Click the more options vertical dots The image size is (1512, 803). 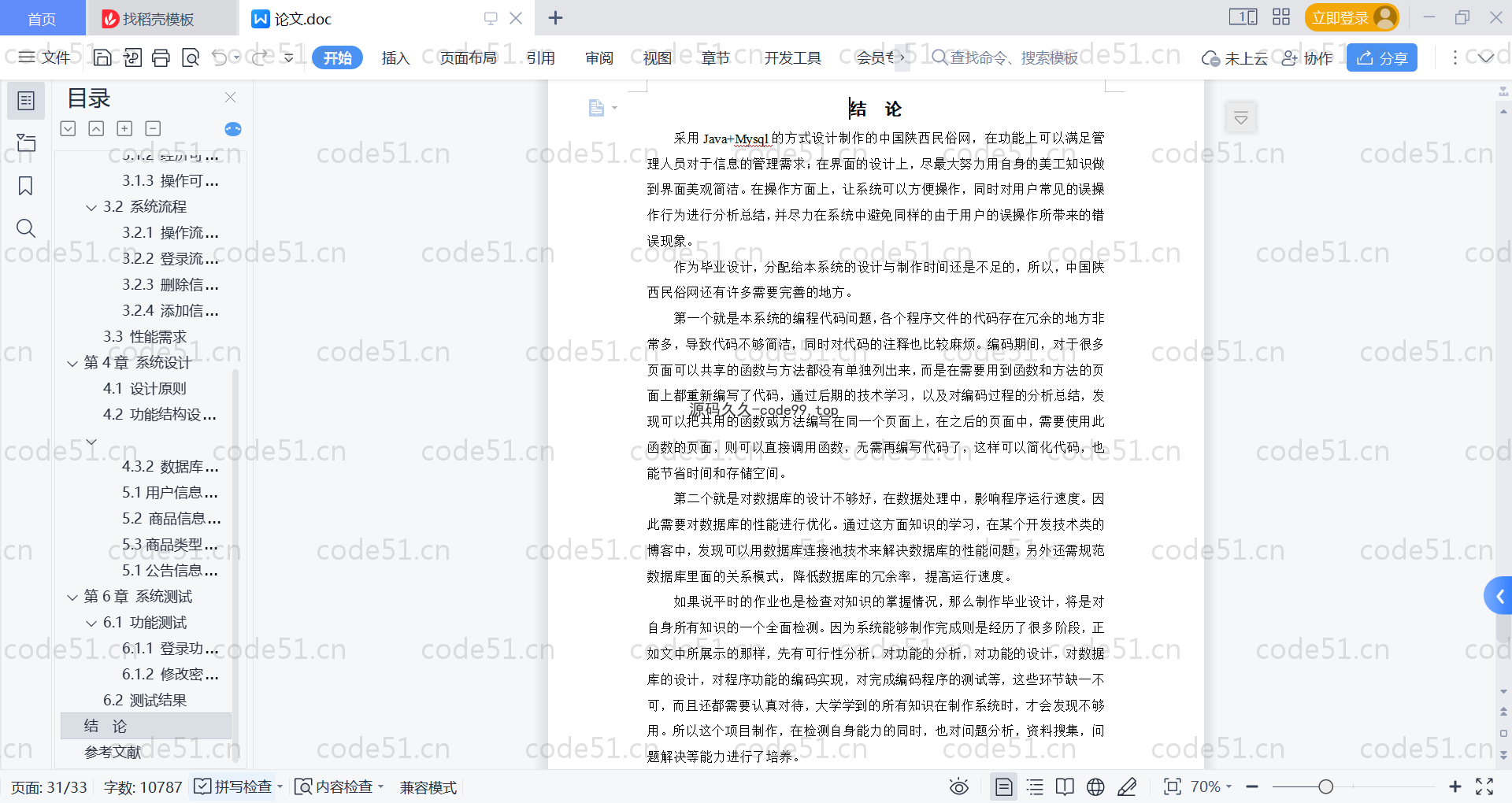tap(1455, 57)
